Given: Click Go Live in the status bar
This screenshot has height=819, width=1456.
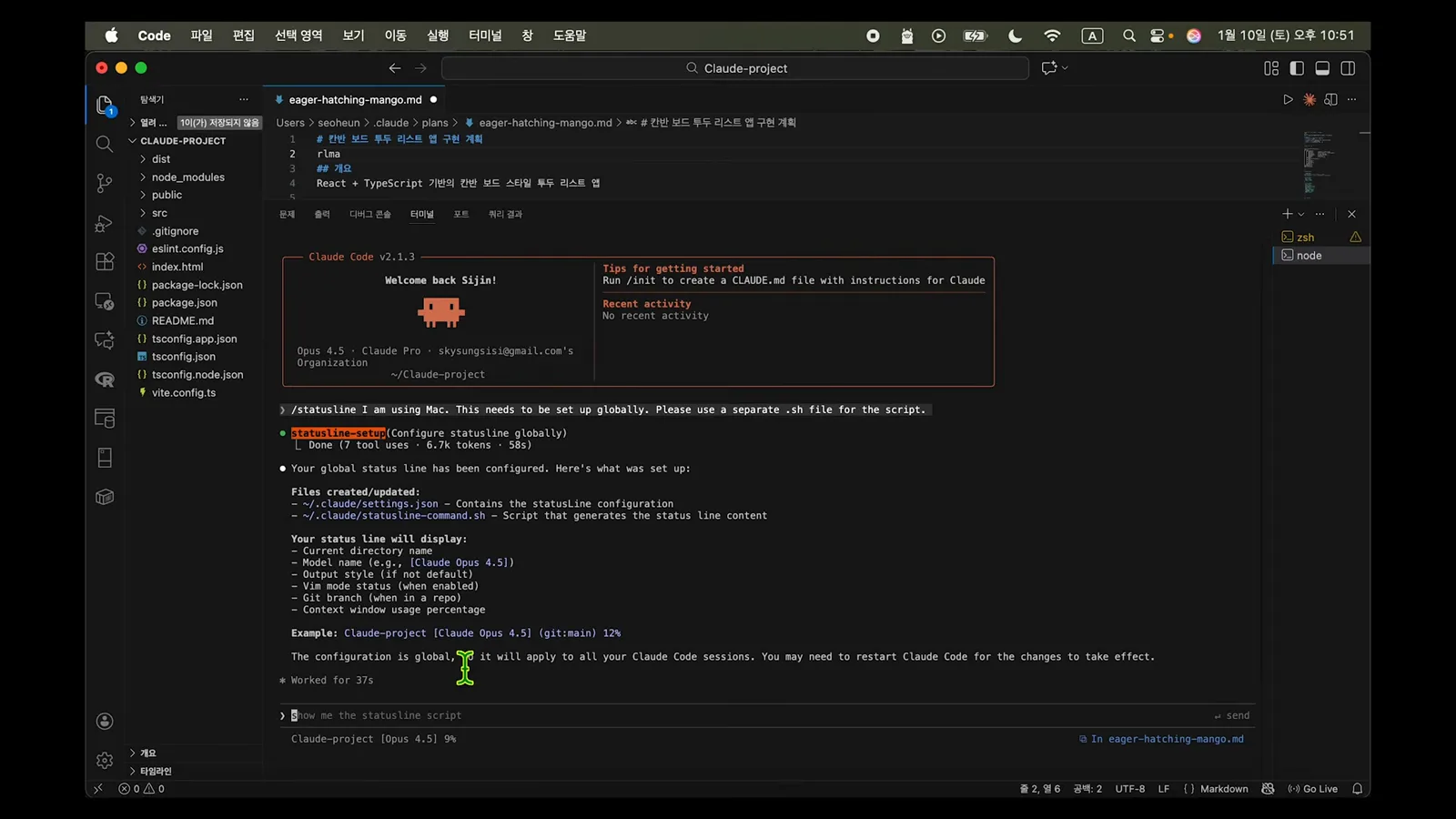Looking at the screenshot, I should tap(1312, 789).
